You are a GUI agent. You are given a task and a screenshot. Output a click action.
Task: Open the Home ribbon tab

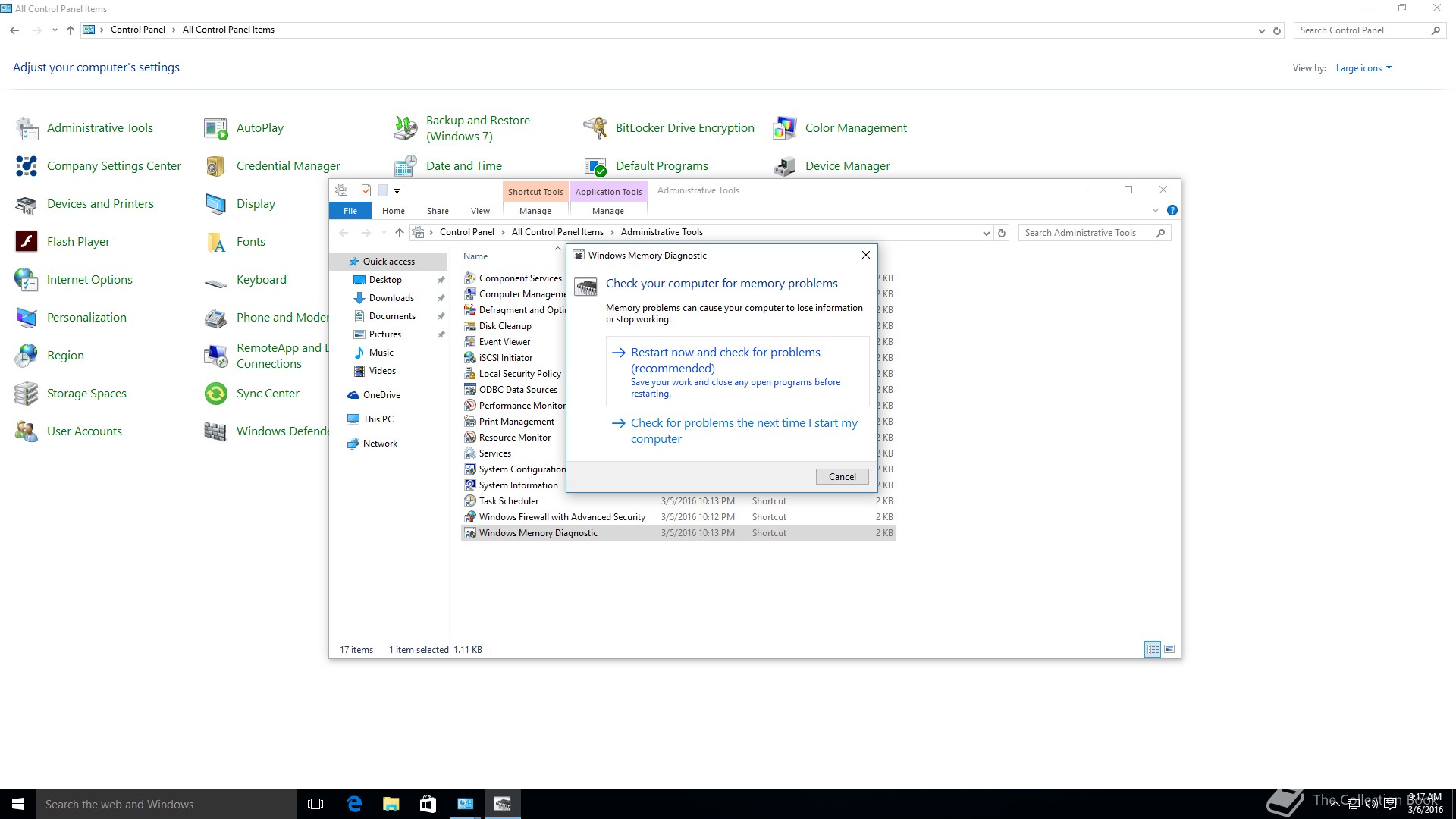pyautogui.click(x=393, y=211)
